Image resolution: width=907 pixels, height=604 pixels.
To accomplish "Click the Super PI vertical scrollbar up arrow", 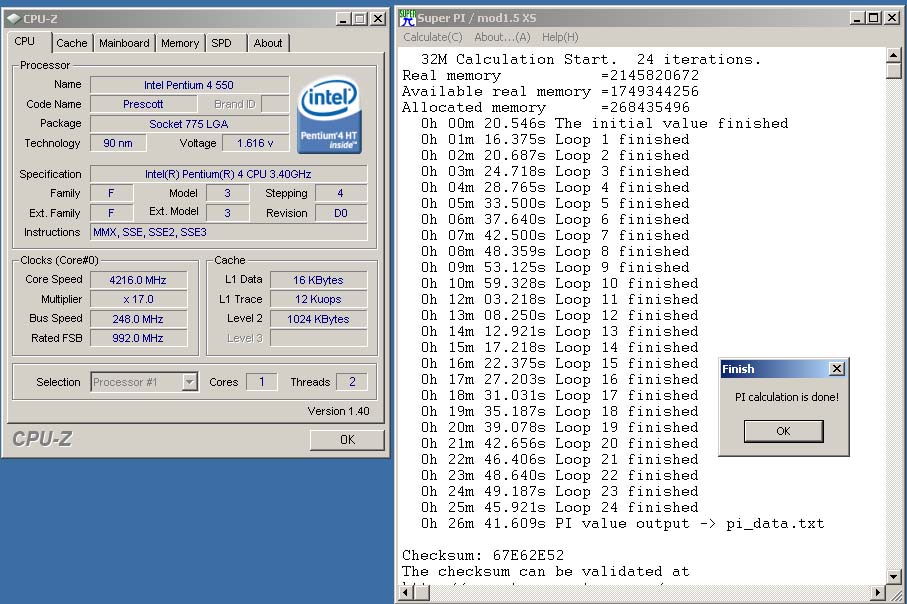I will (894, 55).
